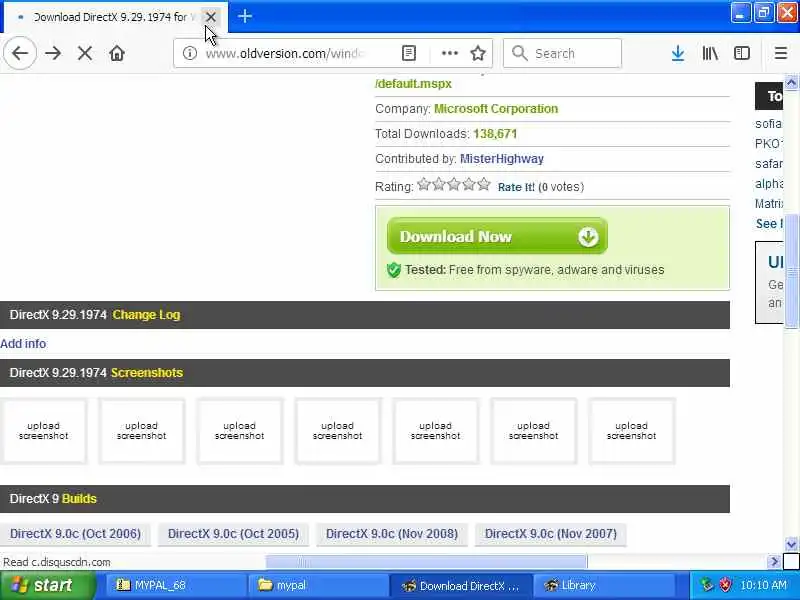Open the /default.mspx link
Screen dimensions: 800x600
(x=413, y=84)
